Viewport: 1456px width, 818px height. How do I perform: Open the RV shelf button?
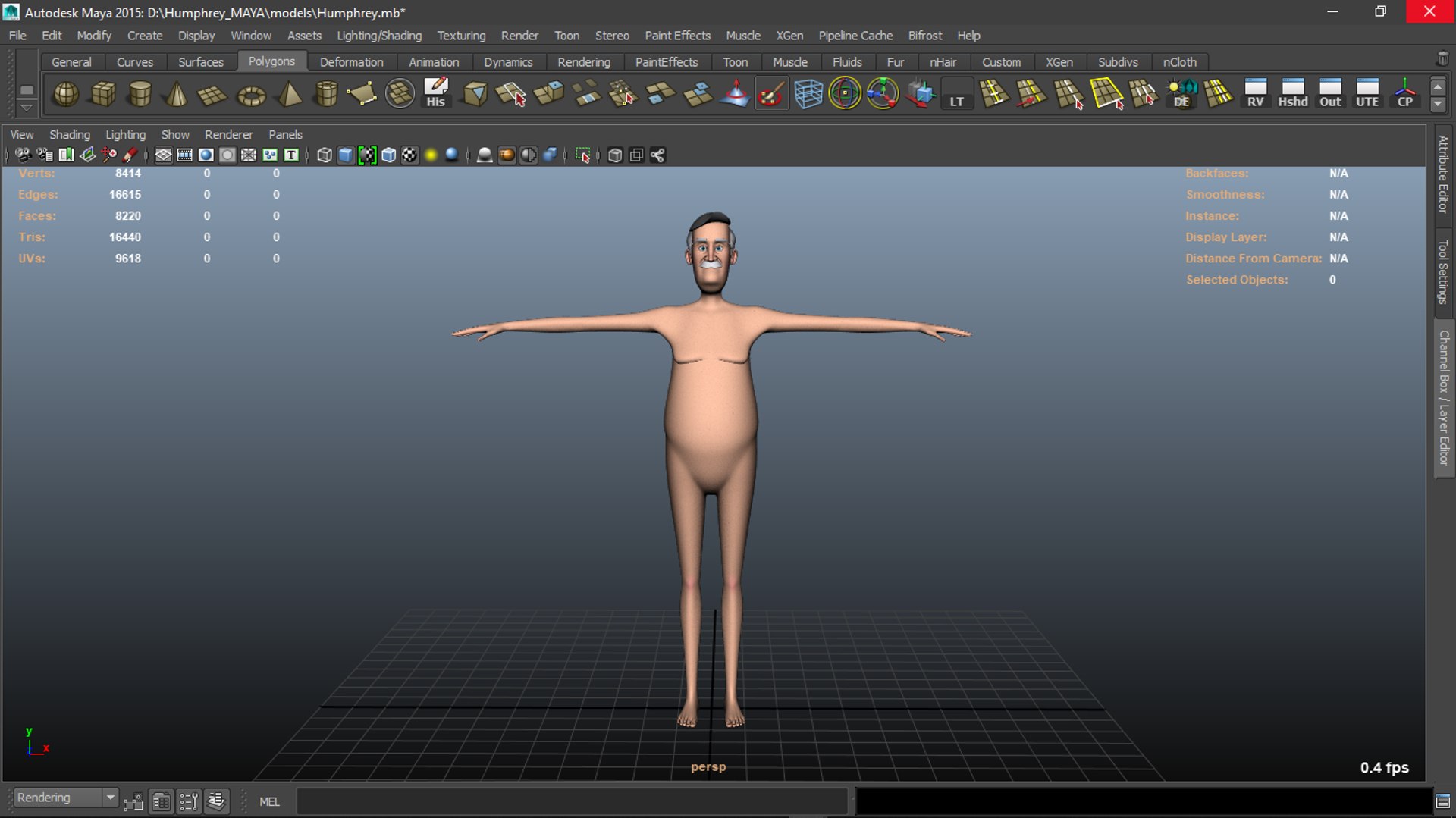click(x=1256, y=94)
